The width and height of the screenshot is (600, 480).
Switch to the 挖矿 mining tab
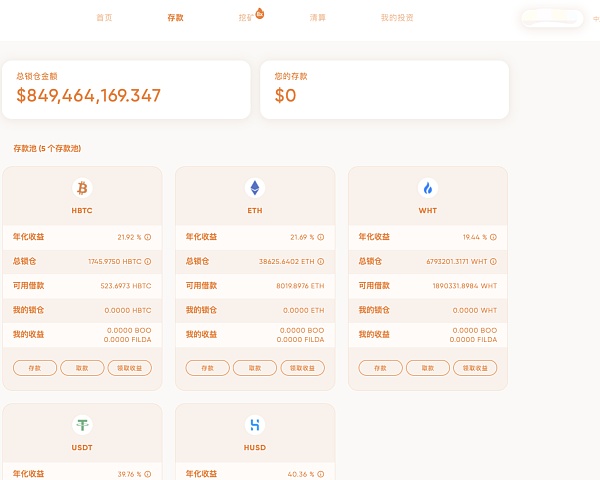246,18
